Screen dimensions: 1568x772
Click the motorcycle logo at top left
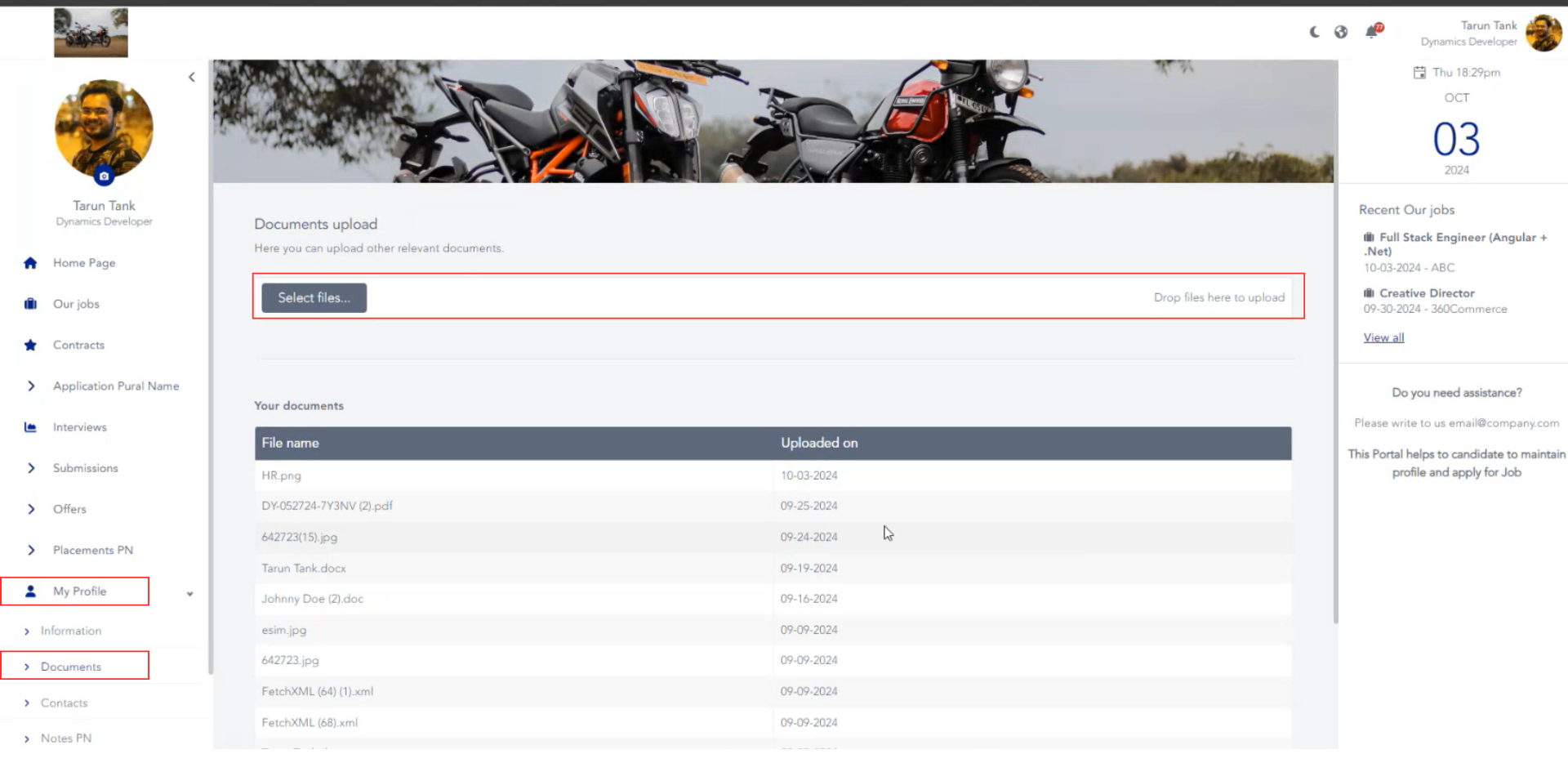pos(91,33)
